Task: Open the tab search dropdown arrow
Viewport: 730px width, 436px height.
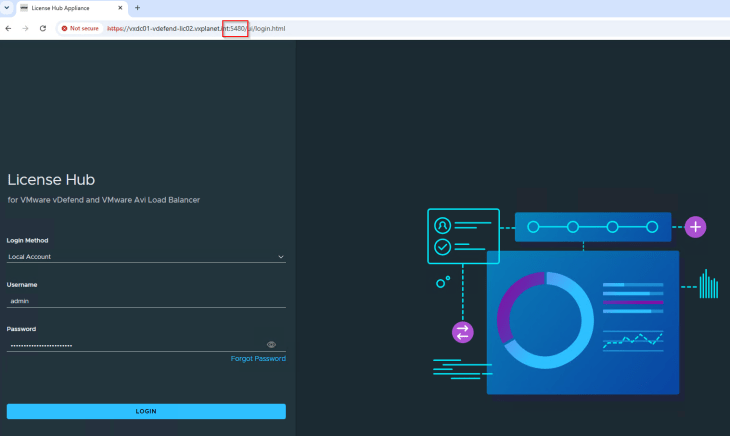Action: point(7,8)
